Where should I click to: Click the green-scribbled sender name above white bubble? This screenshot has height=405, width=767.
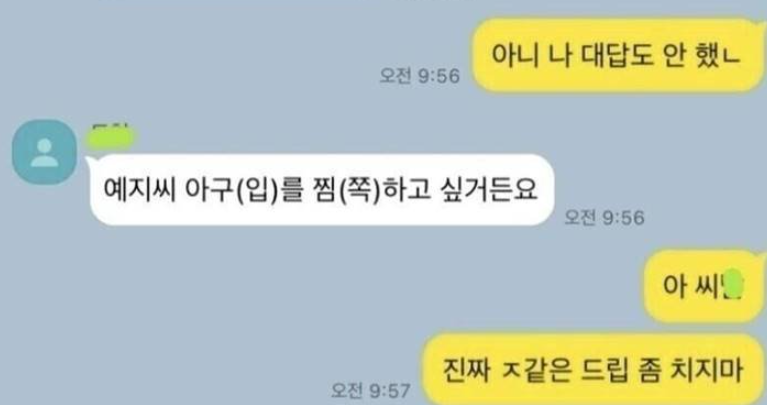click(111, 137)
